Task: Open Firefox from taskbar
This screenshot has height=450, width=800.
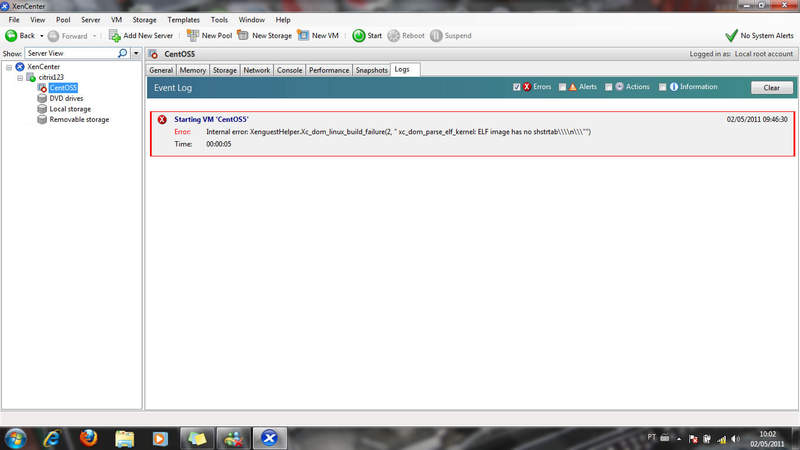Action: point(89,438)
